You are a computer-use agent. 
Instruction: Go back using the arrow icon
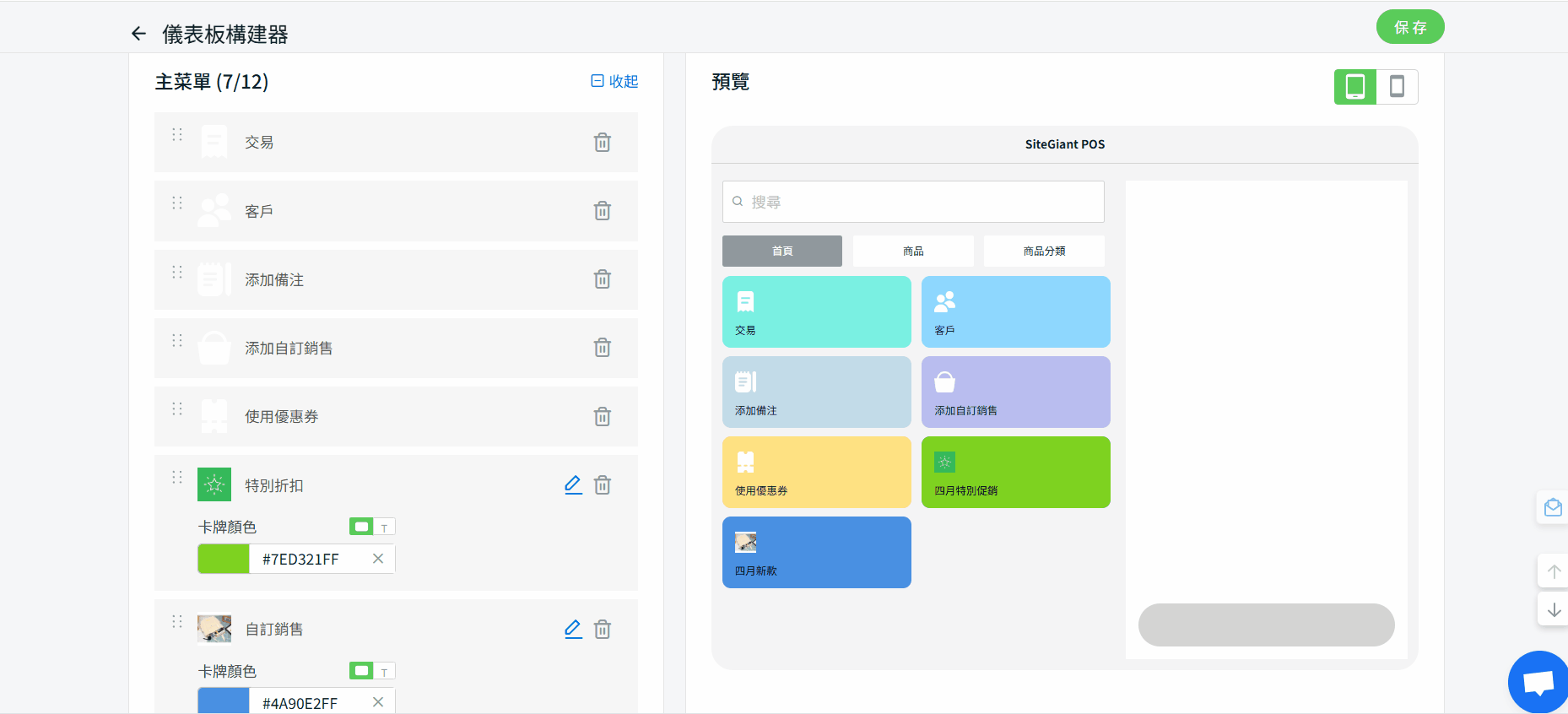pyautogui.click(x=138, y=34)
